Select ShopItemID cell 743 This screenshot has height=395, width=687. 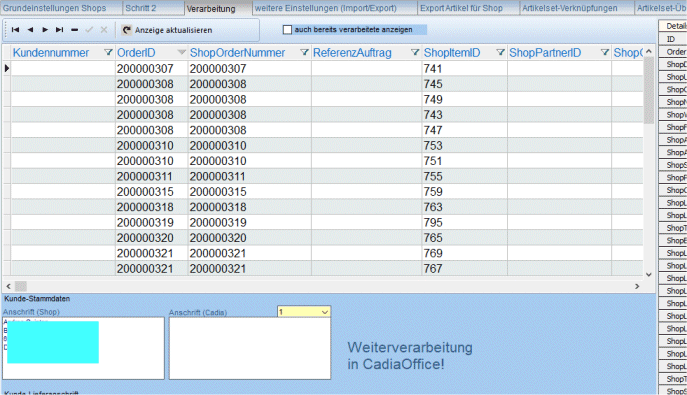point(464,115)
